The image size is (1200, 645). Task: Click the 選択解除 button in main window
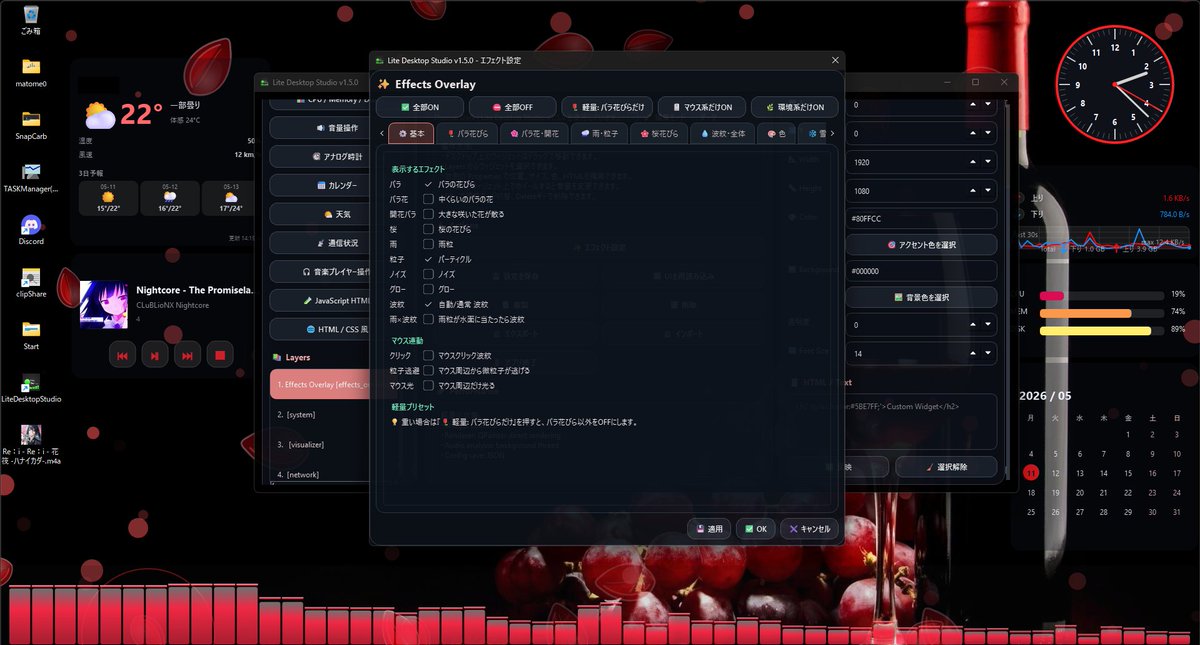(x=946, y=466)
